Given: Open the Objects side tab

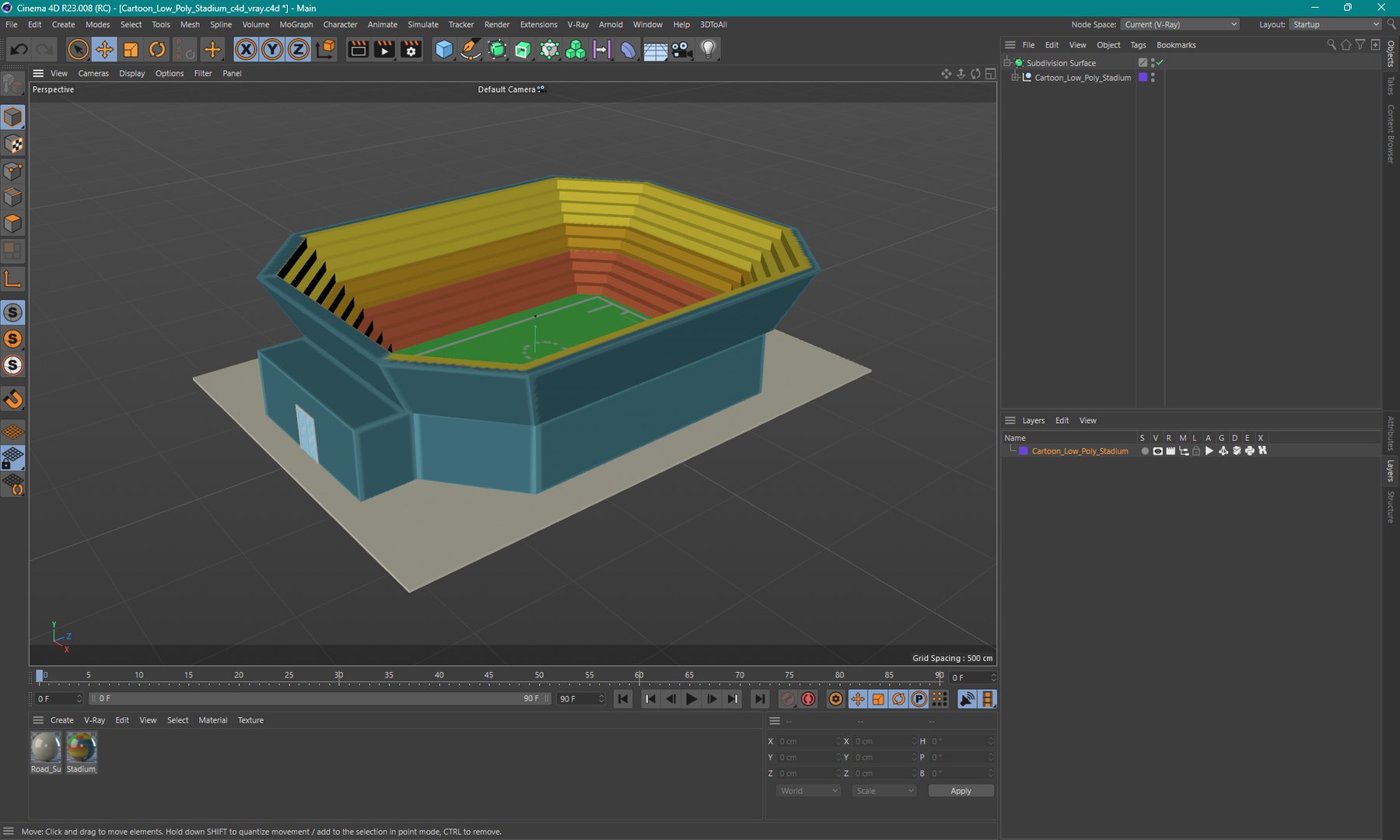Looking at the screenshot, I should click(1391, 53).
